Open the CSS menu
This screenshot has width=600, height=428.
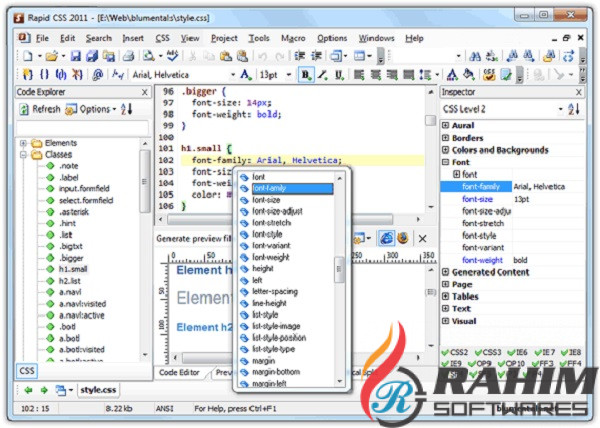point(162,38)
